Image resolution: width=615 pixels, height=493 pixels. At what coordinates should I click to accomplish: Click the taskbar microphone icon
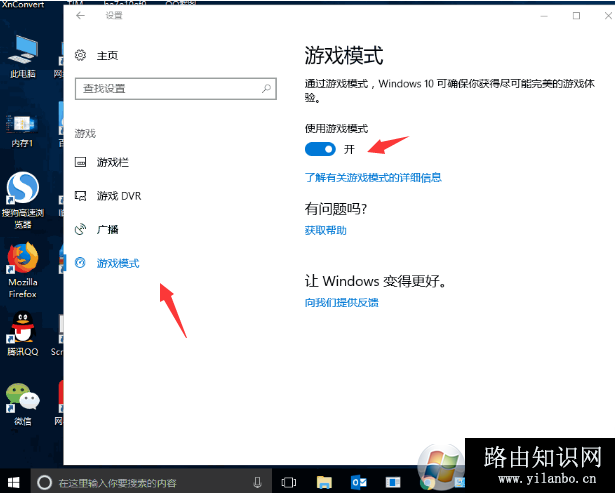pyautogui.click(x=257, y=482)
